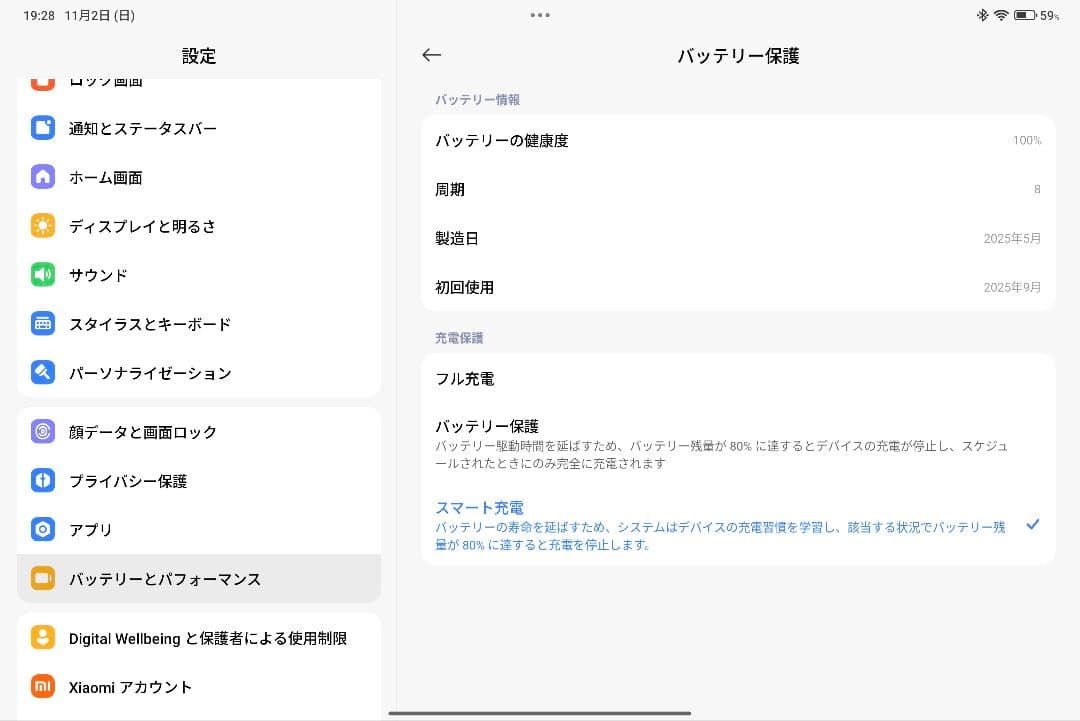1080x721 pixels.
Task: Expand the three-dot menu at top center
Action: pyautogui.click(x=540, y=15)
